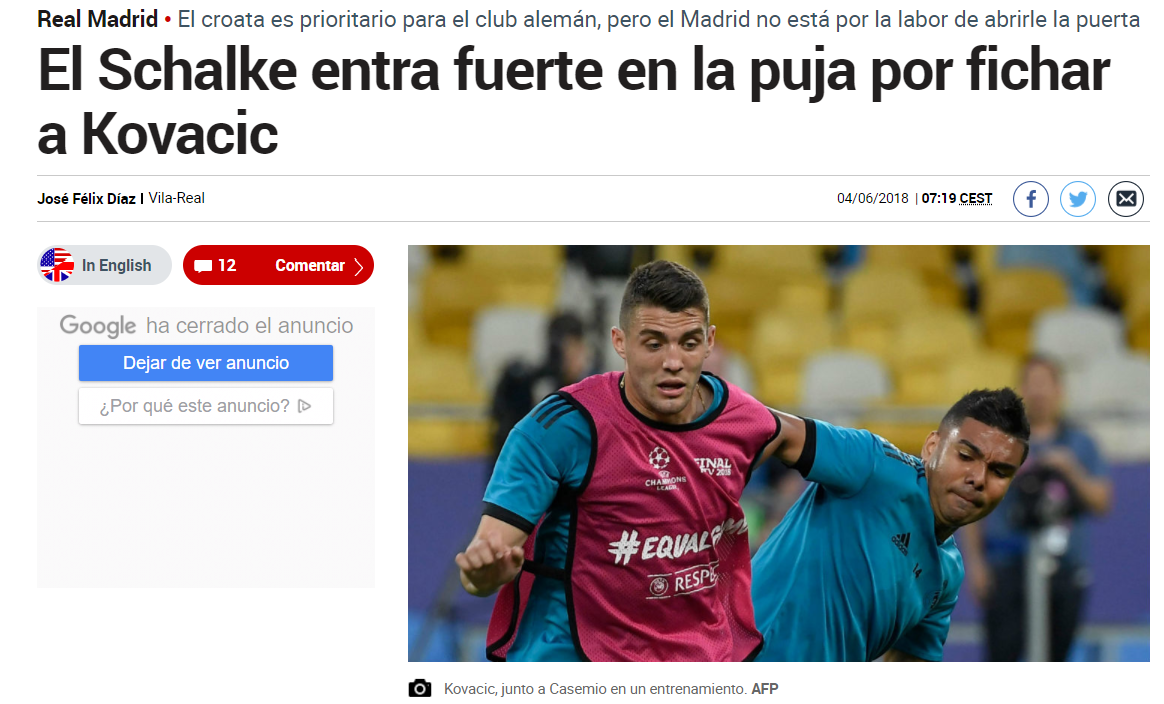Screen dimensions: 1164x704
Task: Click the 12 comments count
Action: pos(227,265)
